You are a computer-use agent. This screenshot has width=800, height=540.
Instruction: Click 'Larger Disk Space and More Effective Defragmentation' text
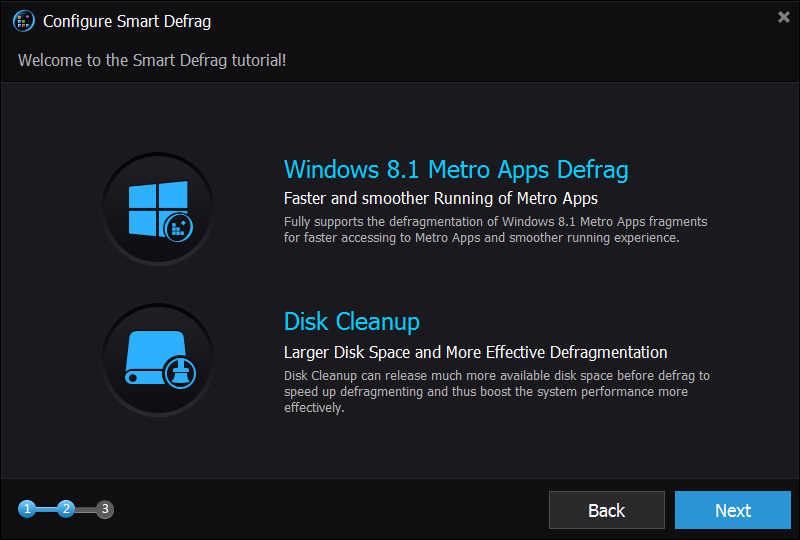pyautogui.click(x=476, y=352)
